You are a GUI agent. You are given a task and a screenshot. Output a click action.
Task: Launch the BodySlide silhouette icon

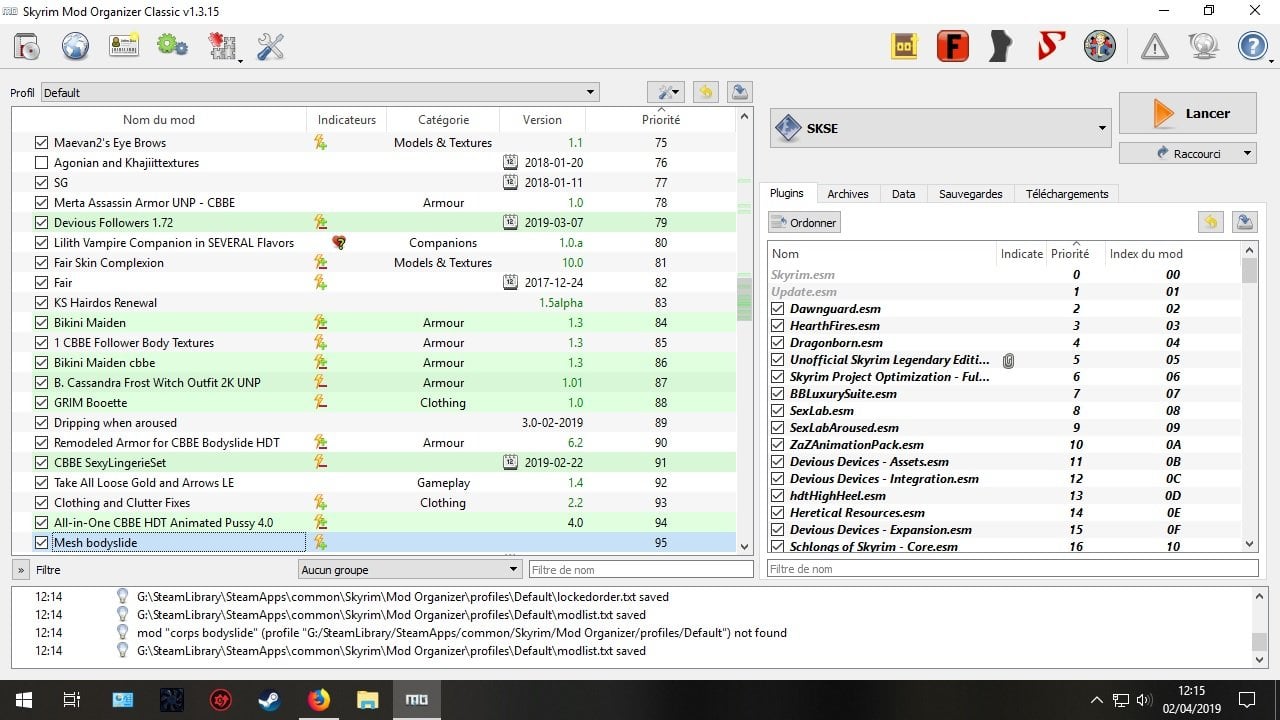click(1001, 46)
